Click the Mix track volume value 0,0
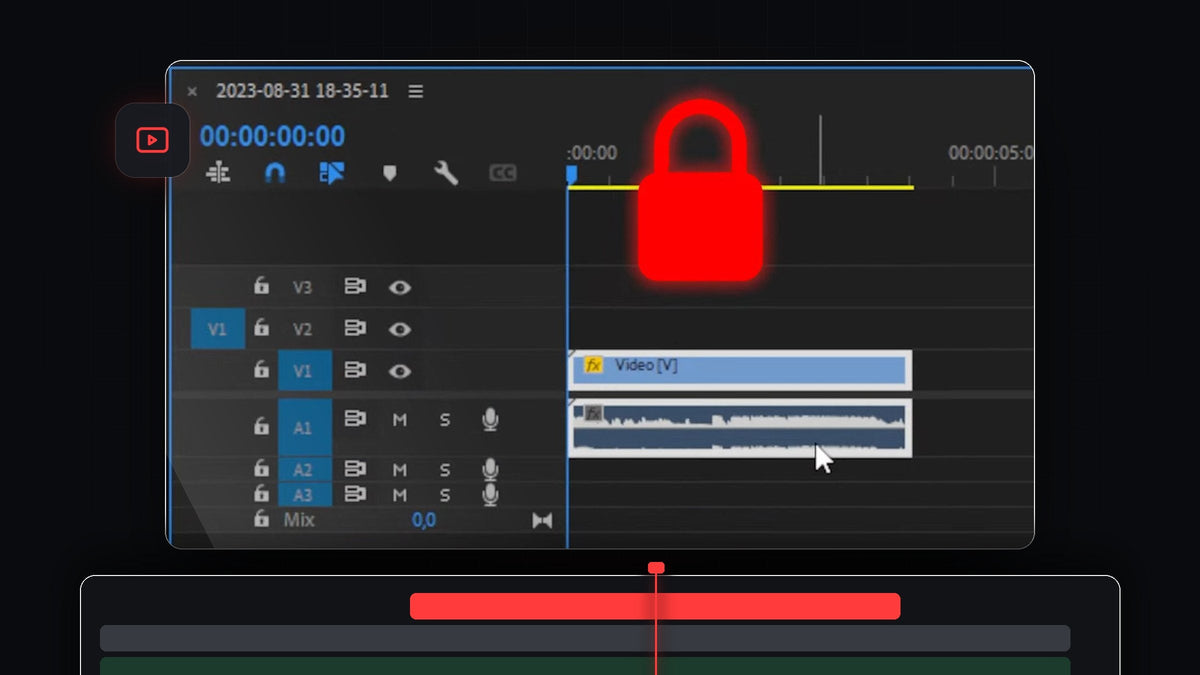 (424, 520)
